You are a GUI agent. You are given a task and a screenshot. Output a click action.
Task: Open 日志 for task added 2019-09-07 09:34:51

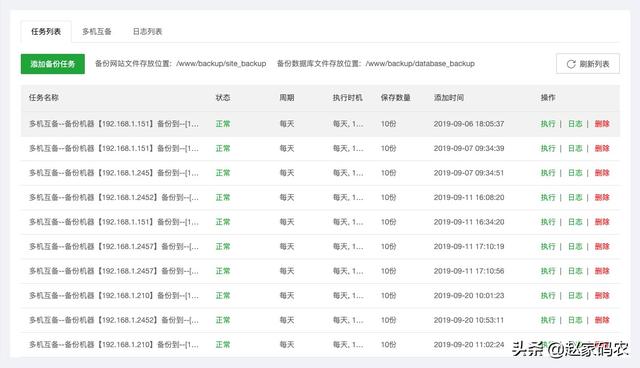(x=575, y=173)
